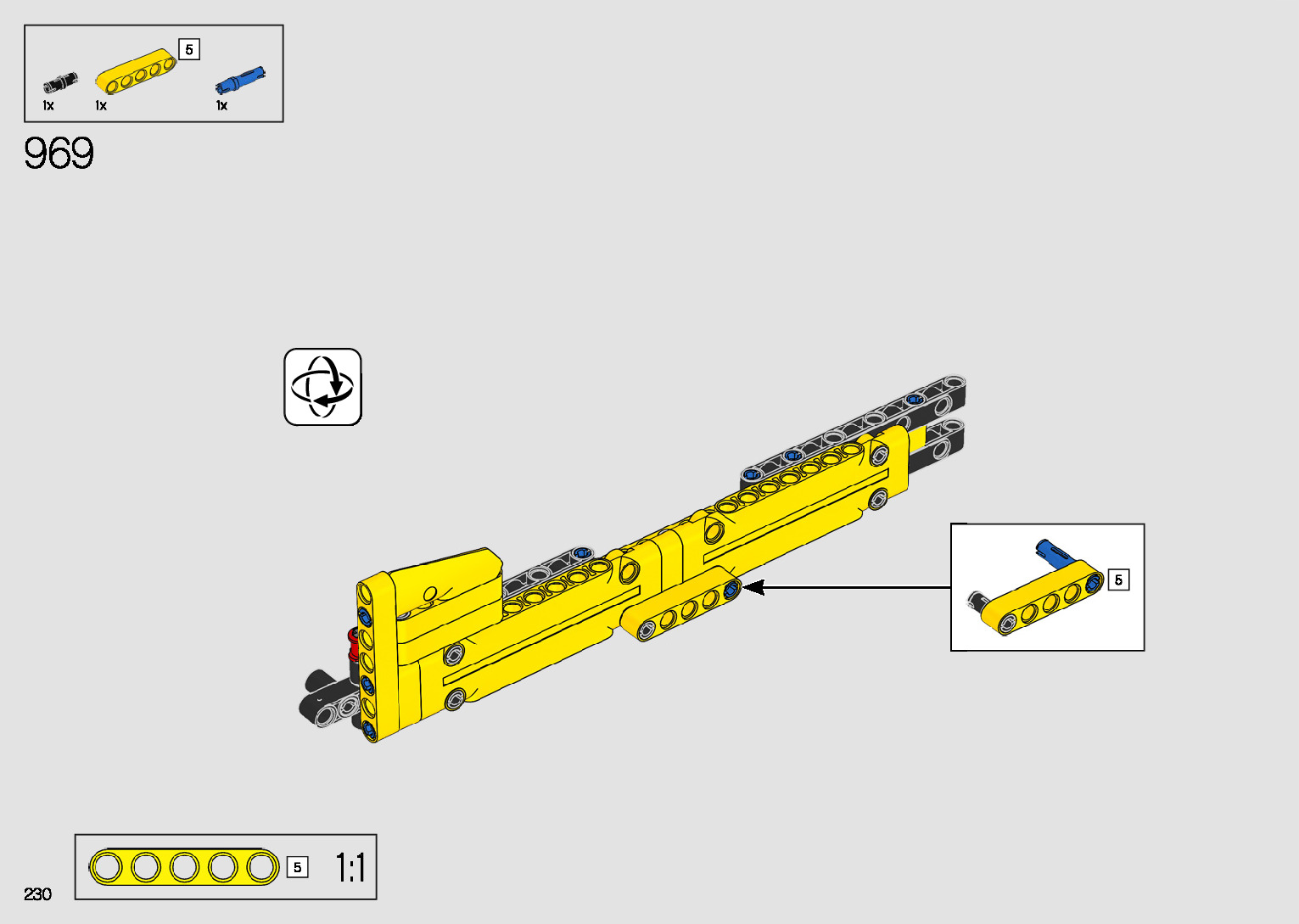Image resolution: width=1299 pixels, height=924 pixels.
Task: Click the blue axle pin in the parts list
Action: coord(240,80)
